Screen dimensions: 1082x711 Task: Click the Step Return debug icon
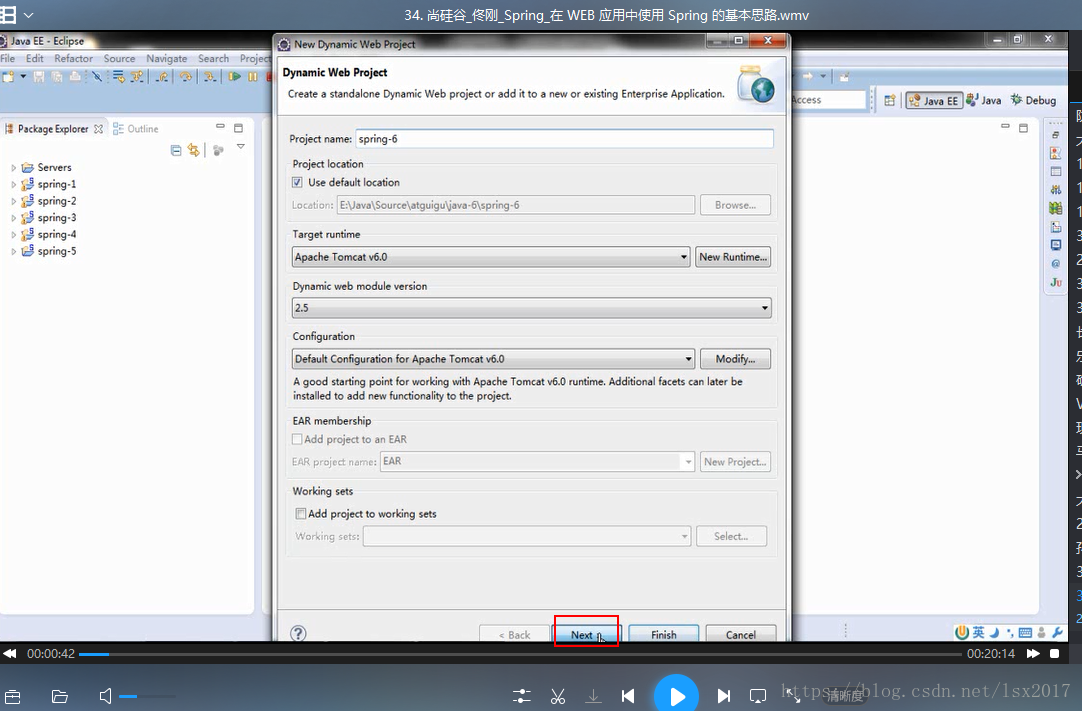point(161,77)
